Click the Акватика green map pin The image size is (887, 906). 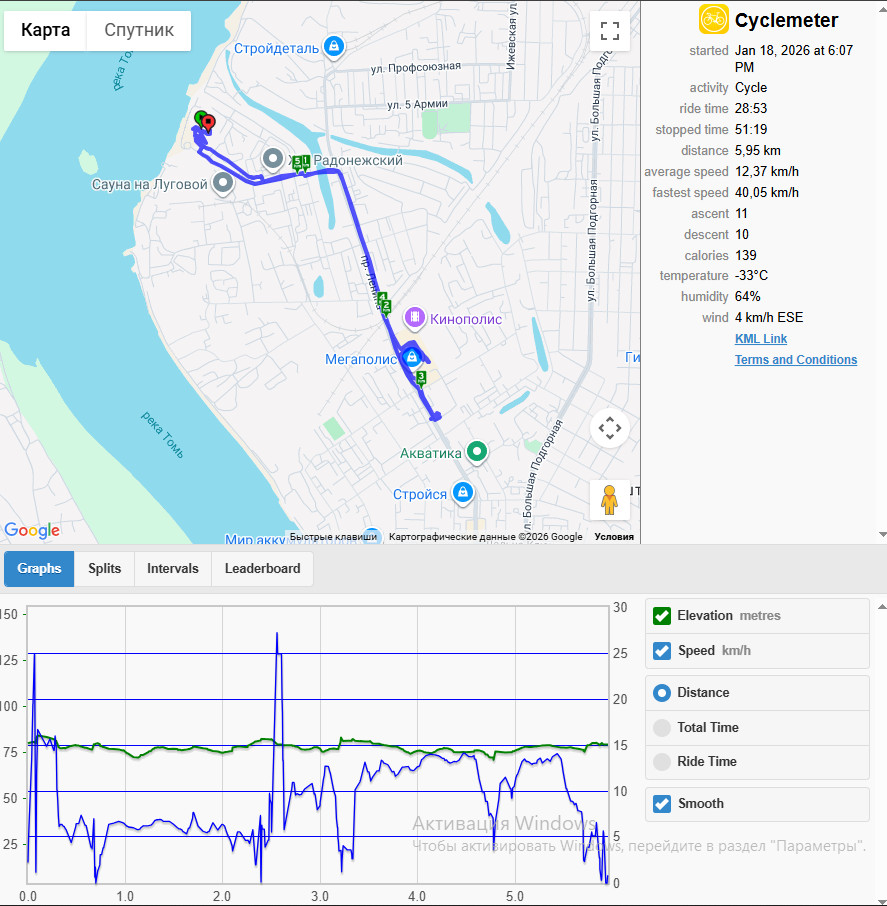(477, 451)
